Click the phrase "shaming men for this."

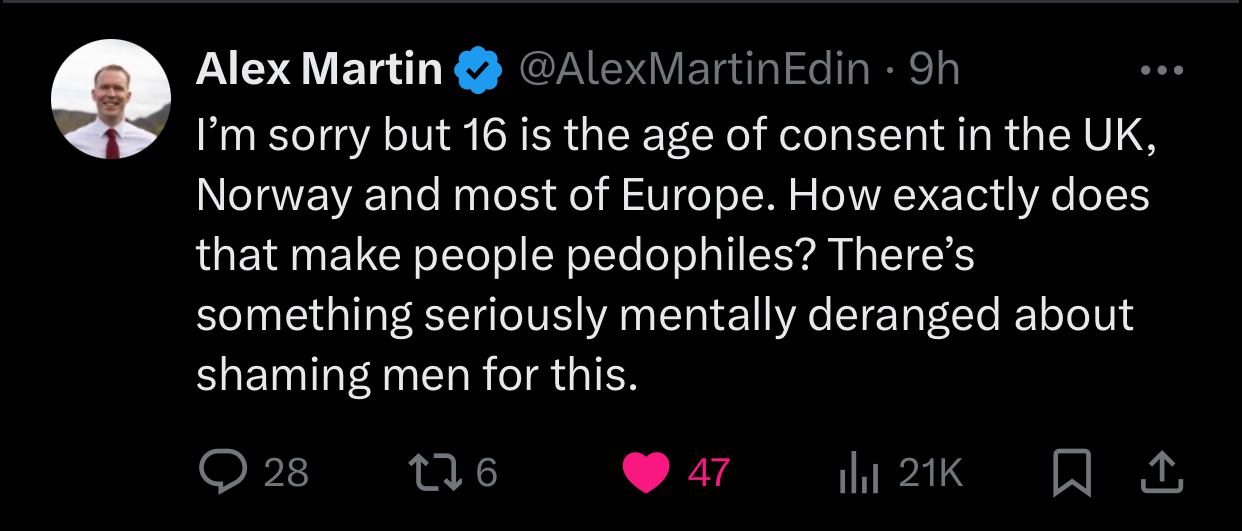(416, 374)
